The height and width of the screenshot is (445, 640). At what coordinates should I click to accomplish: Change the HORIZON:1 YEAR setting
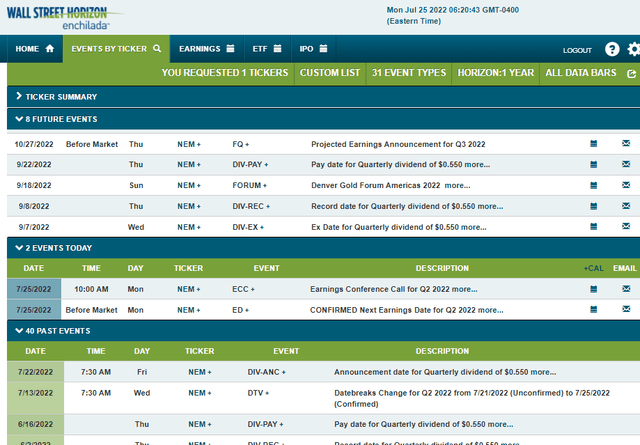click(x=496, y=73)
